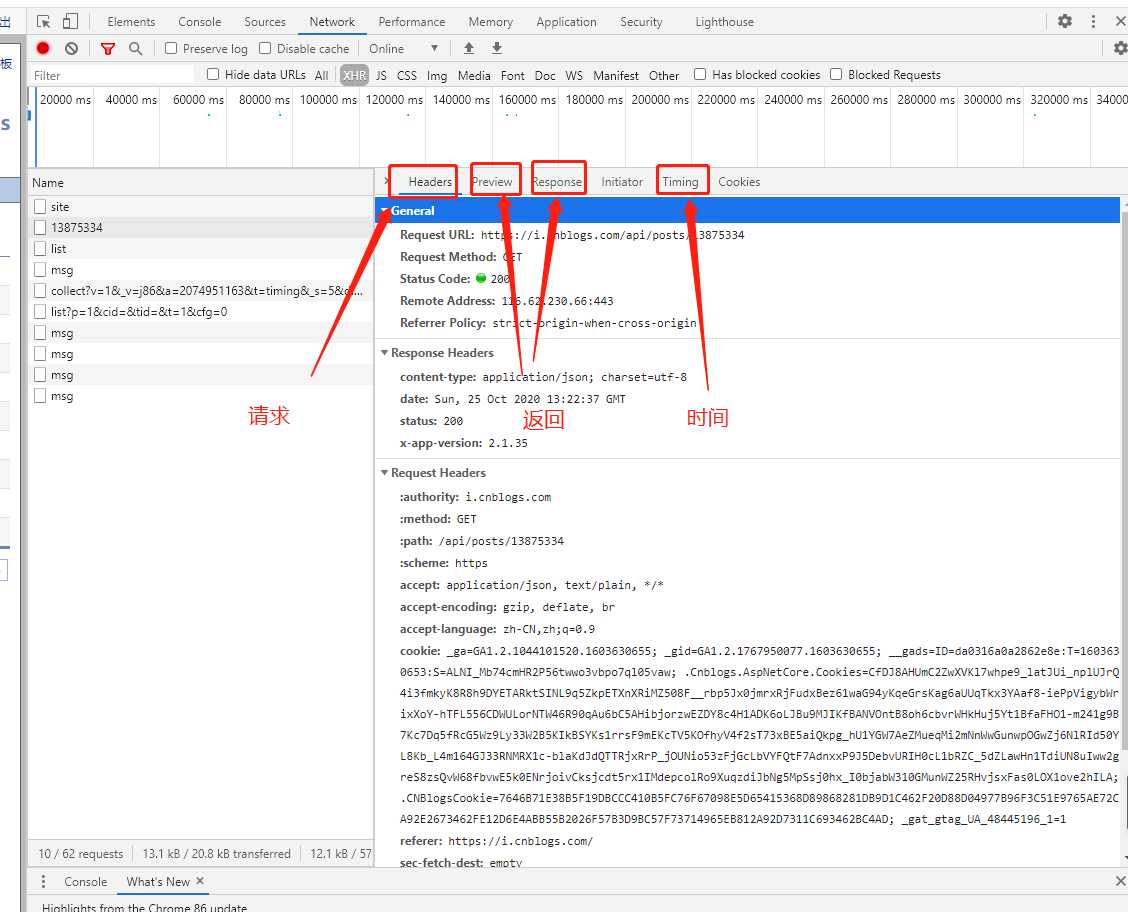Switch to the Console panel tab

coord(200,22)
